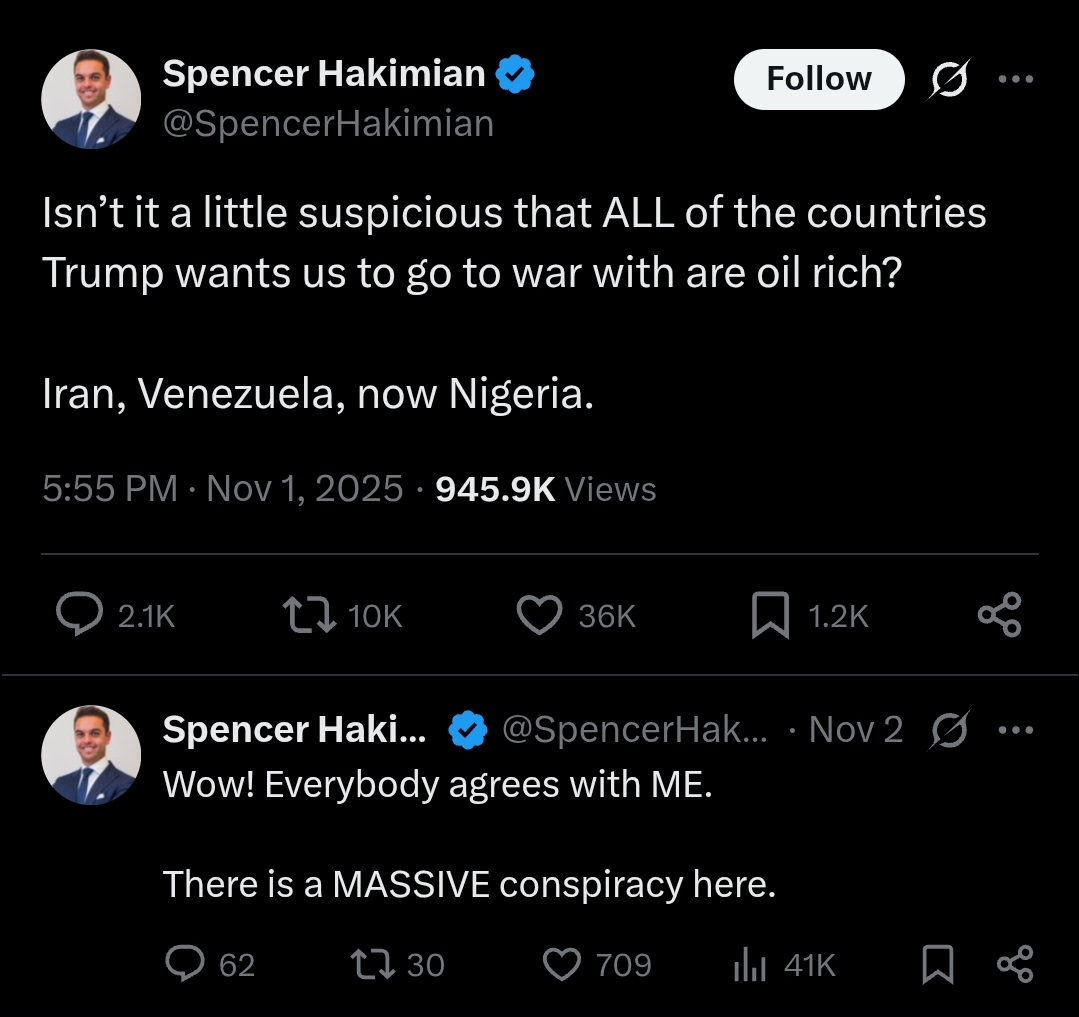
Task: Repost the reply tweet with 30 reposts
Action: tap(372, 964)
